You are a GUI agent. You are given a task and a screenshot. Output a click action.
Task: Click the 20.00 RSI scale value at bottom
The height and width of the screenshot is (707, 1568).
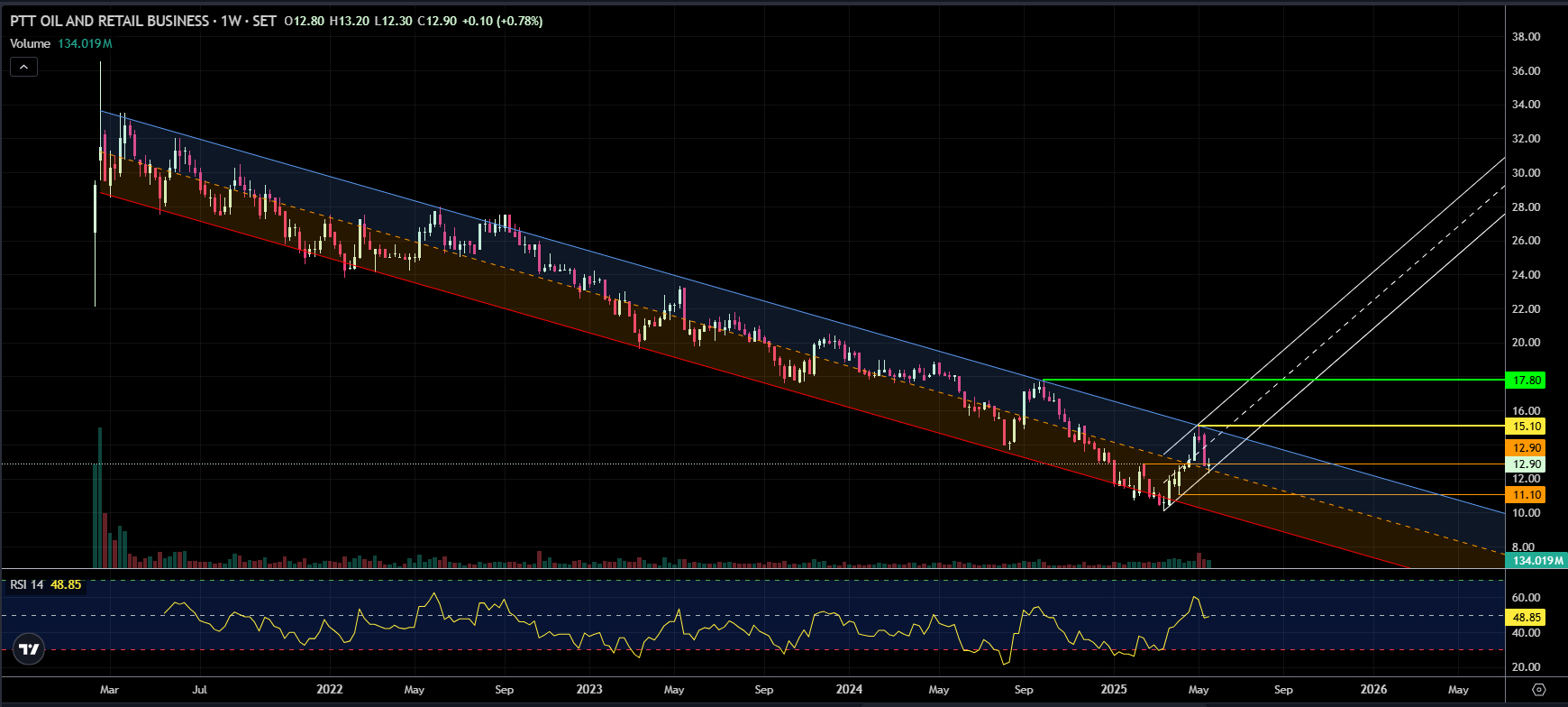(1526, 667)
